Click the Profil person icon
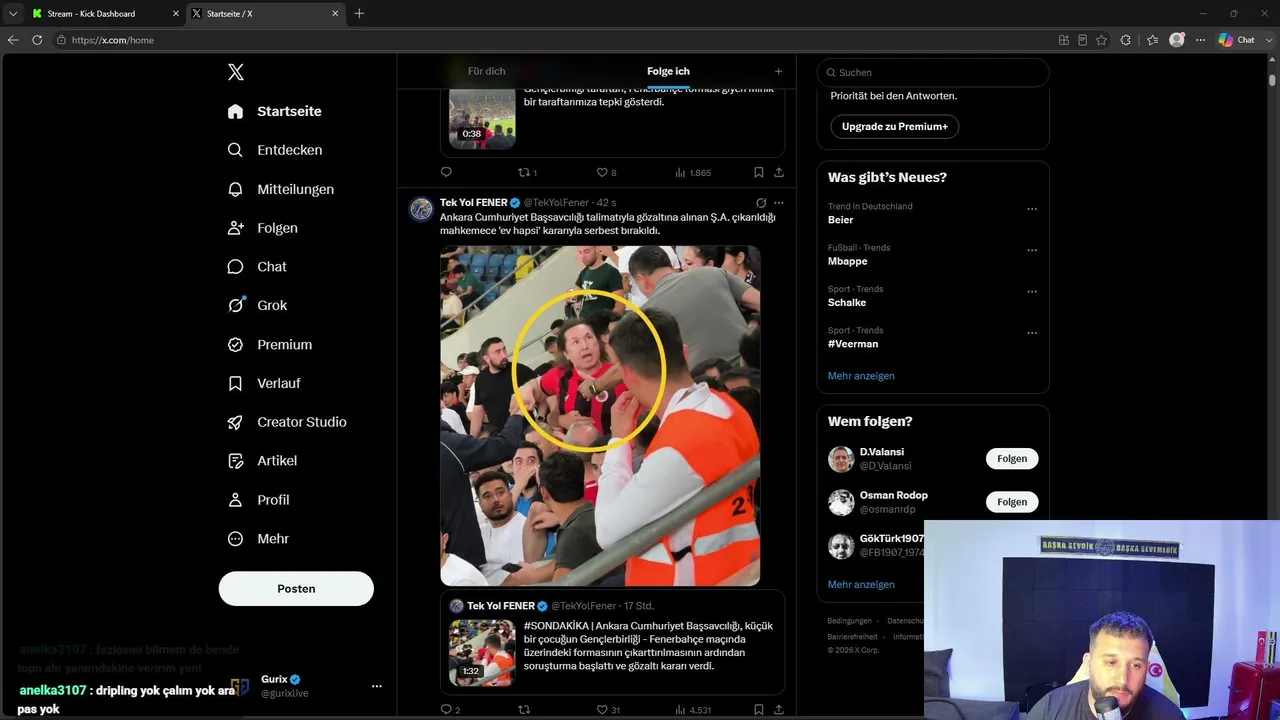This screenshot has height=720, width=1280. pos(235,500)
